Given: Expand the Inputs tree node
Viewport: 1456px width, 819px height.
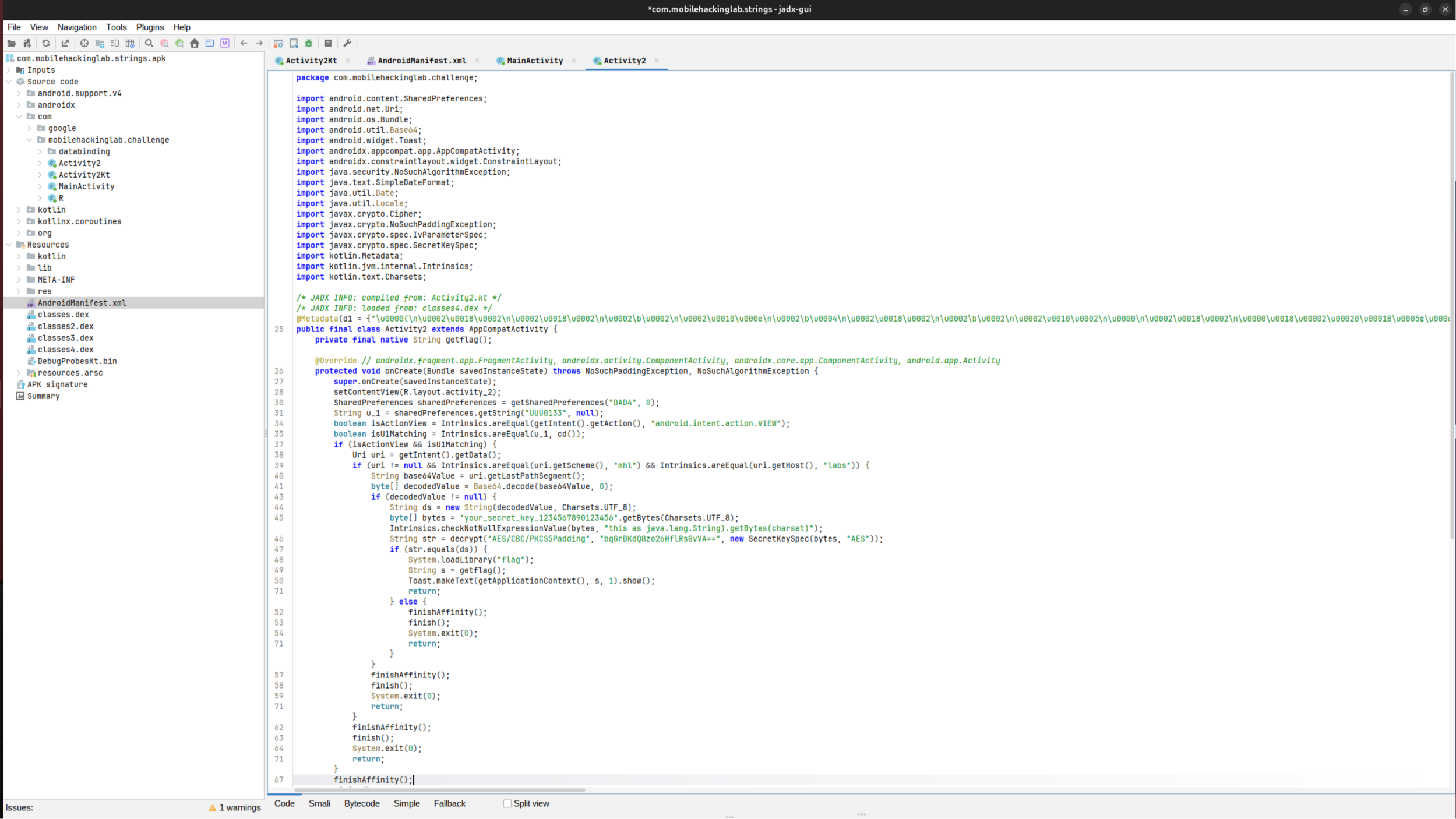Looking at the screenshot, I should click(x=9, y=70).
